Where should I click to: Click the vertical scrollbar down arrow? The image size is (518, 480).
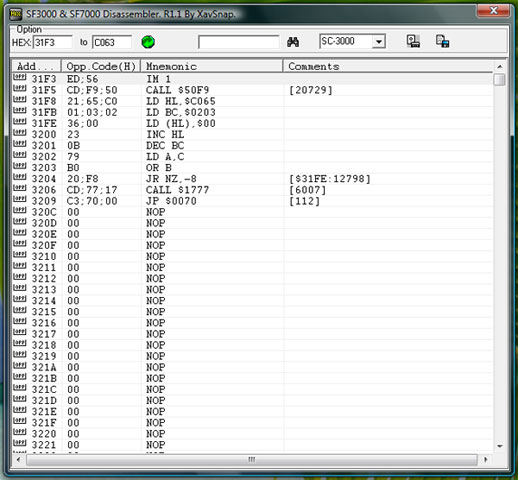(x=500, y=446)
